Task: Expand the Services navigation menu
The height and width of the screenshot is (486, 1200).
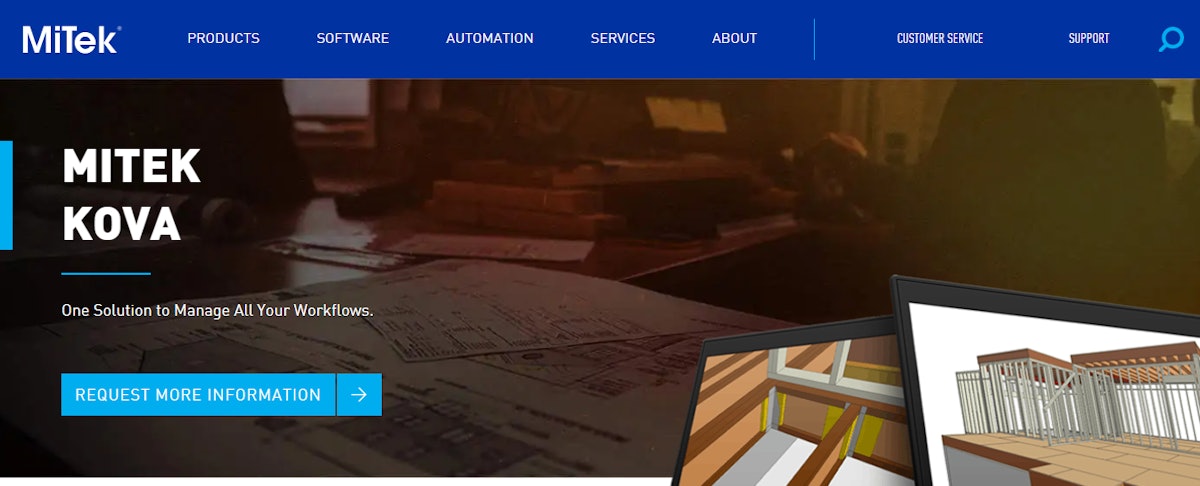Action: pyautogui.click(x=622, y=39)
